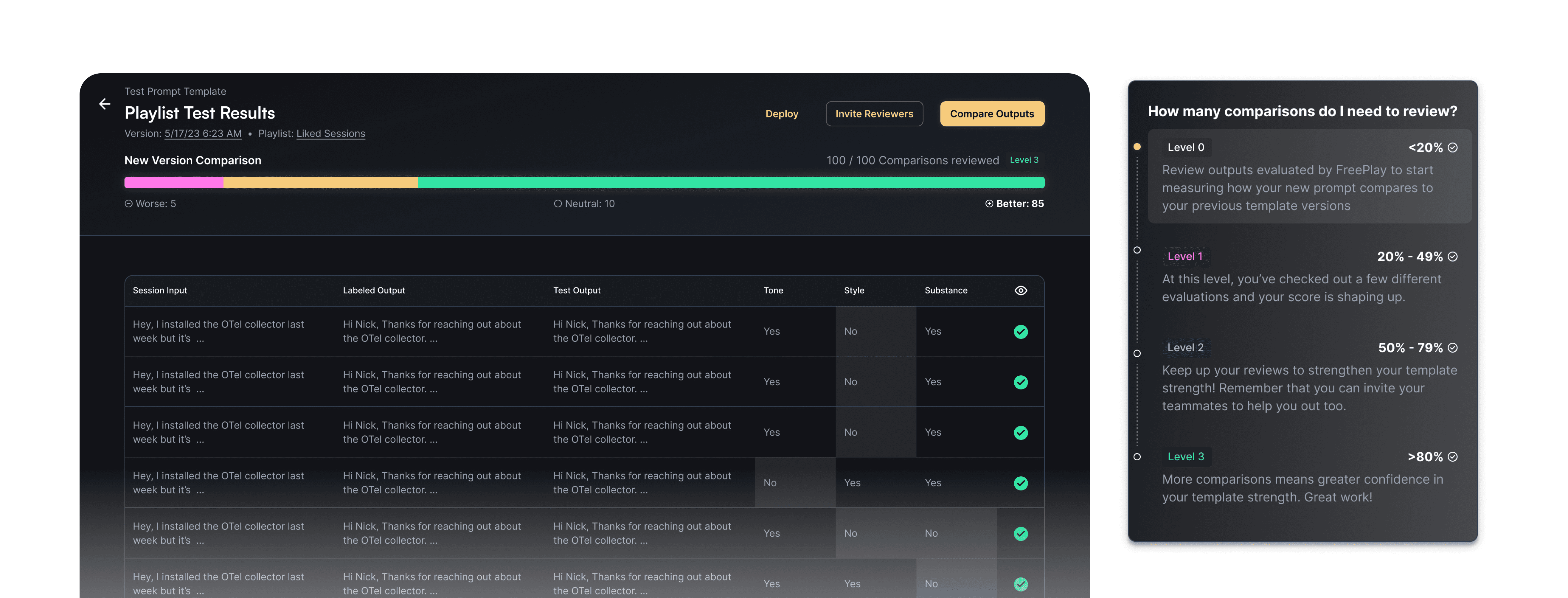
Task: Click the check icon beside >80%
Action: point(1453,457)
